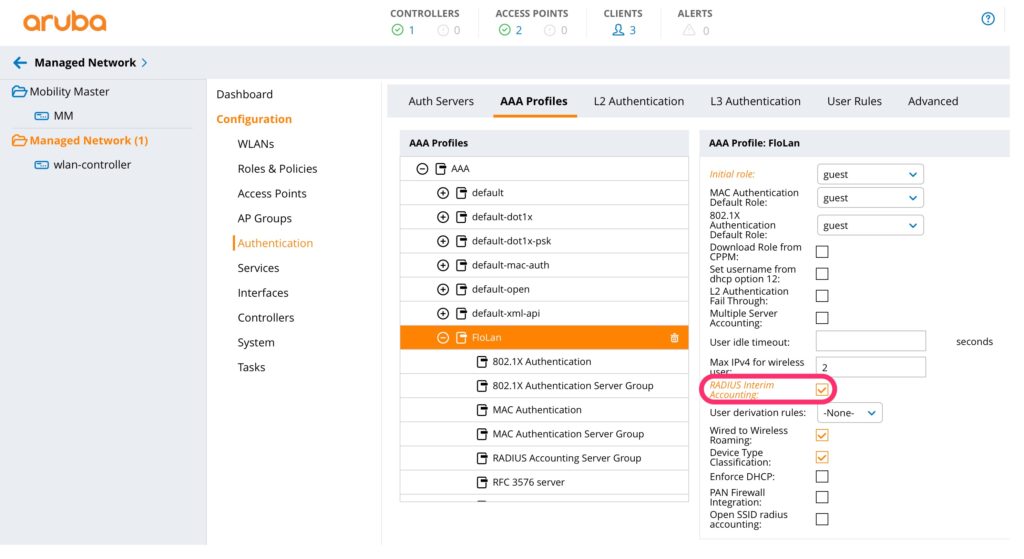Delete the FloLan profile via trash icon
1024x559 pixels.
click(x=674, y=338)
